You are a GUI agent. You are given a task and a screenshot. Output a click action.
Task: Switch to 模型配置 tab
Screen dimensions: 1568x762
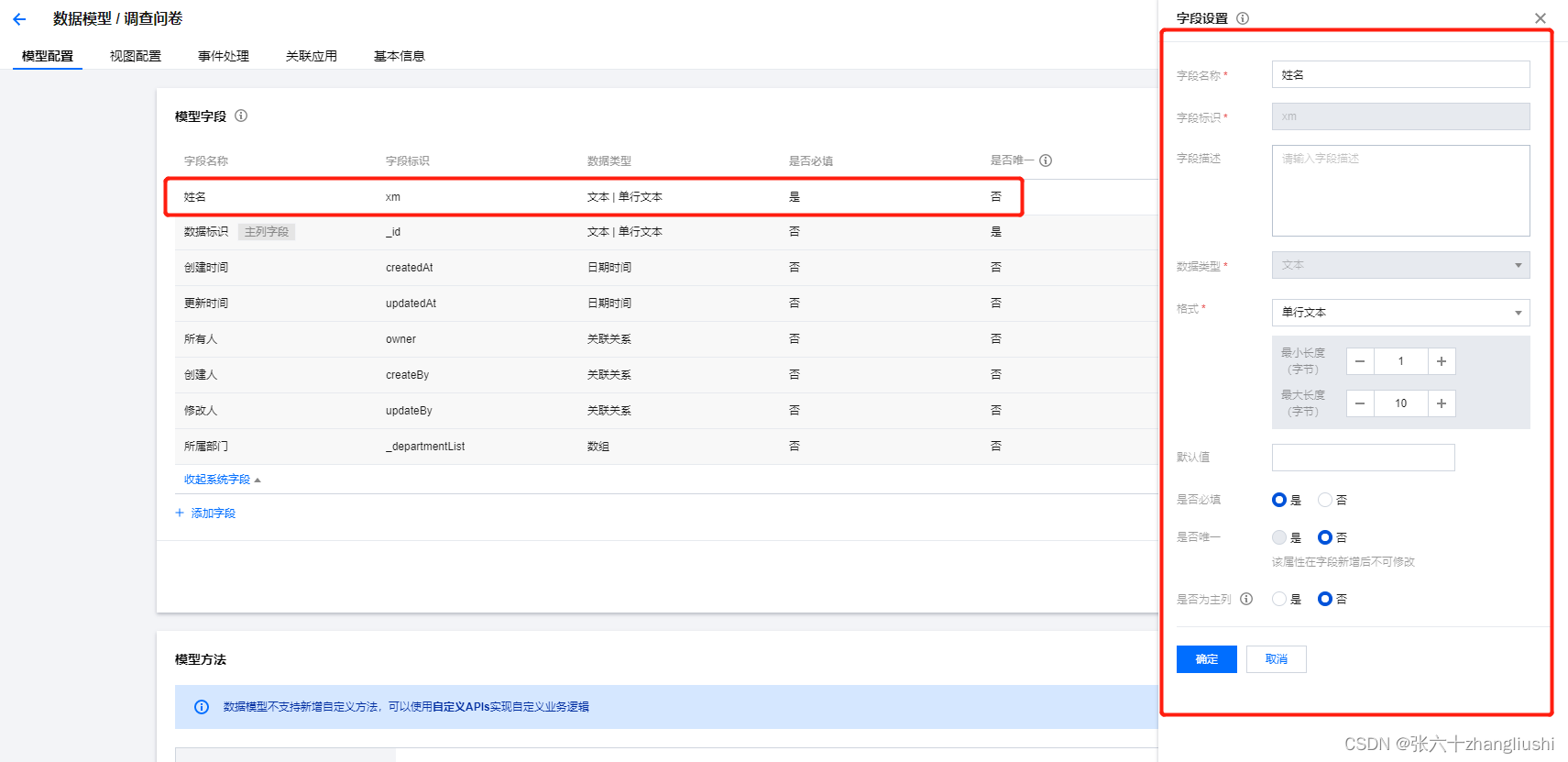48,56
